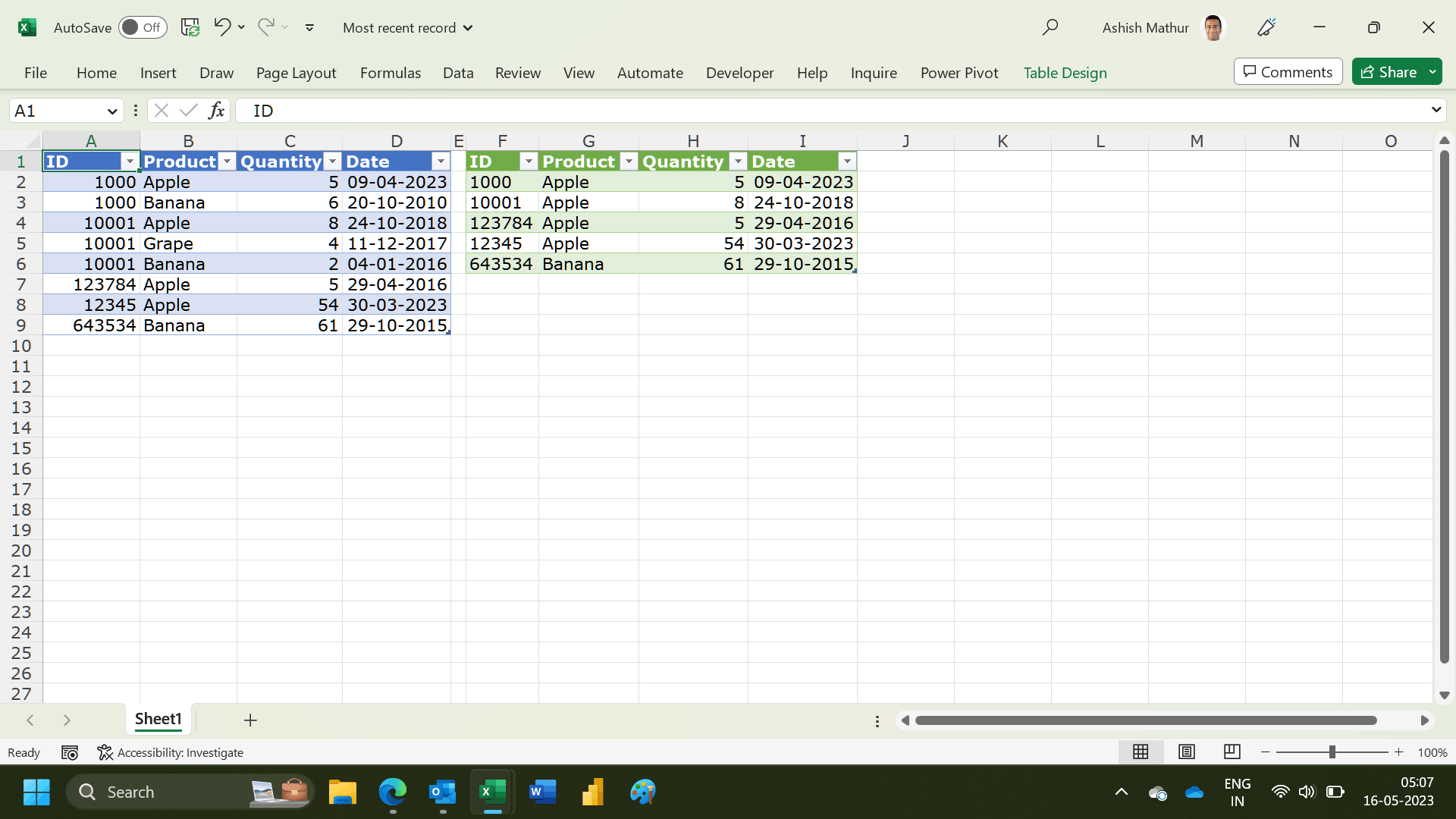
Task: Open the Table Design tab
Action: click(1065, 73)
